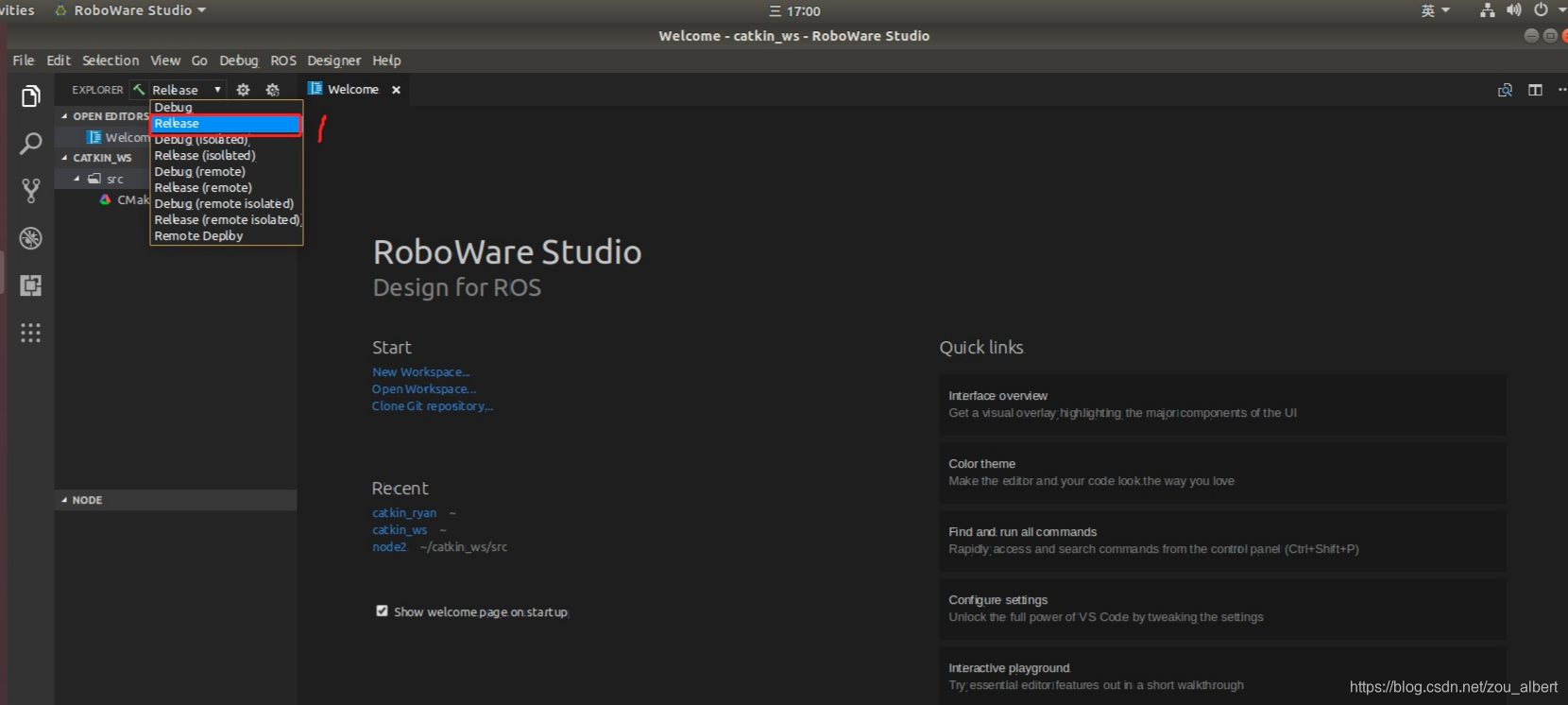
Task: Click the 17:00 clock in top bar
Action: pyautogui.click(x=794, y=11)
